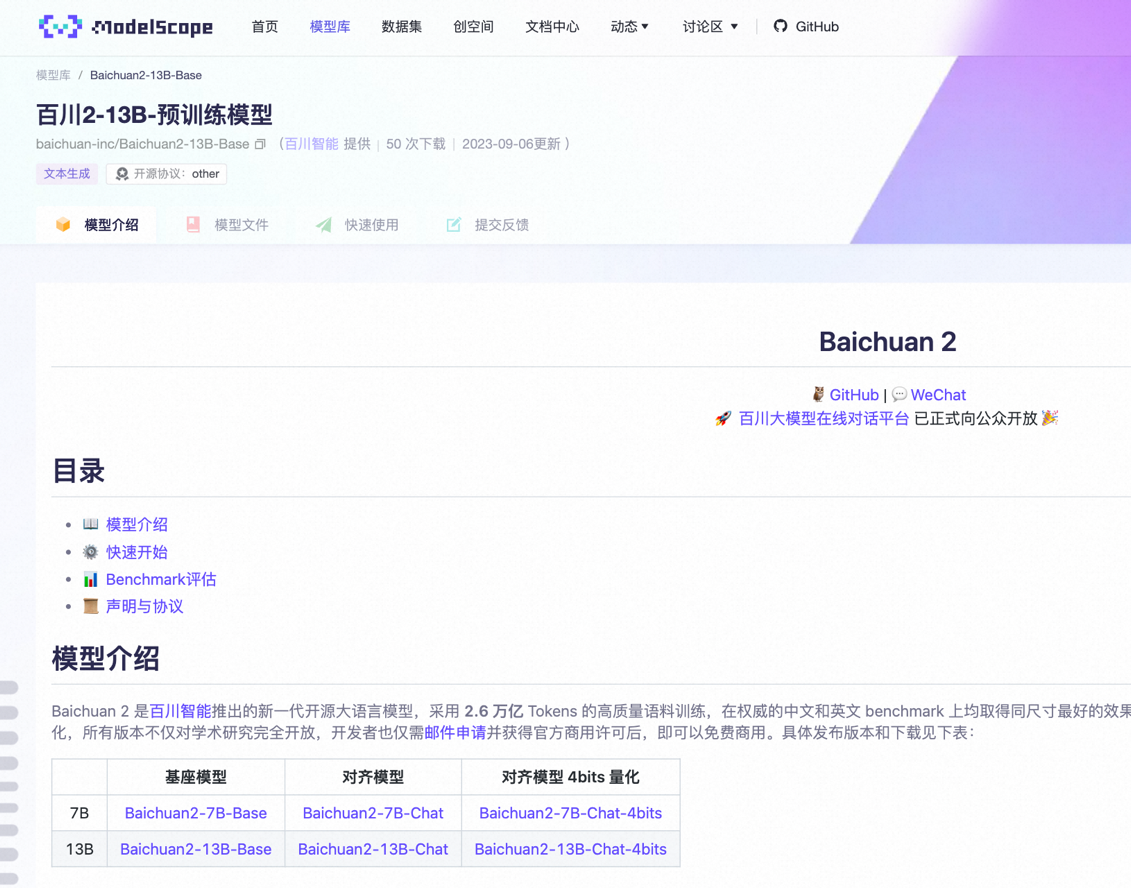Expand the 动态 dropdown menu
The width and height of the screenshot is (1131, 888).
coord(630,27)
